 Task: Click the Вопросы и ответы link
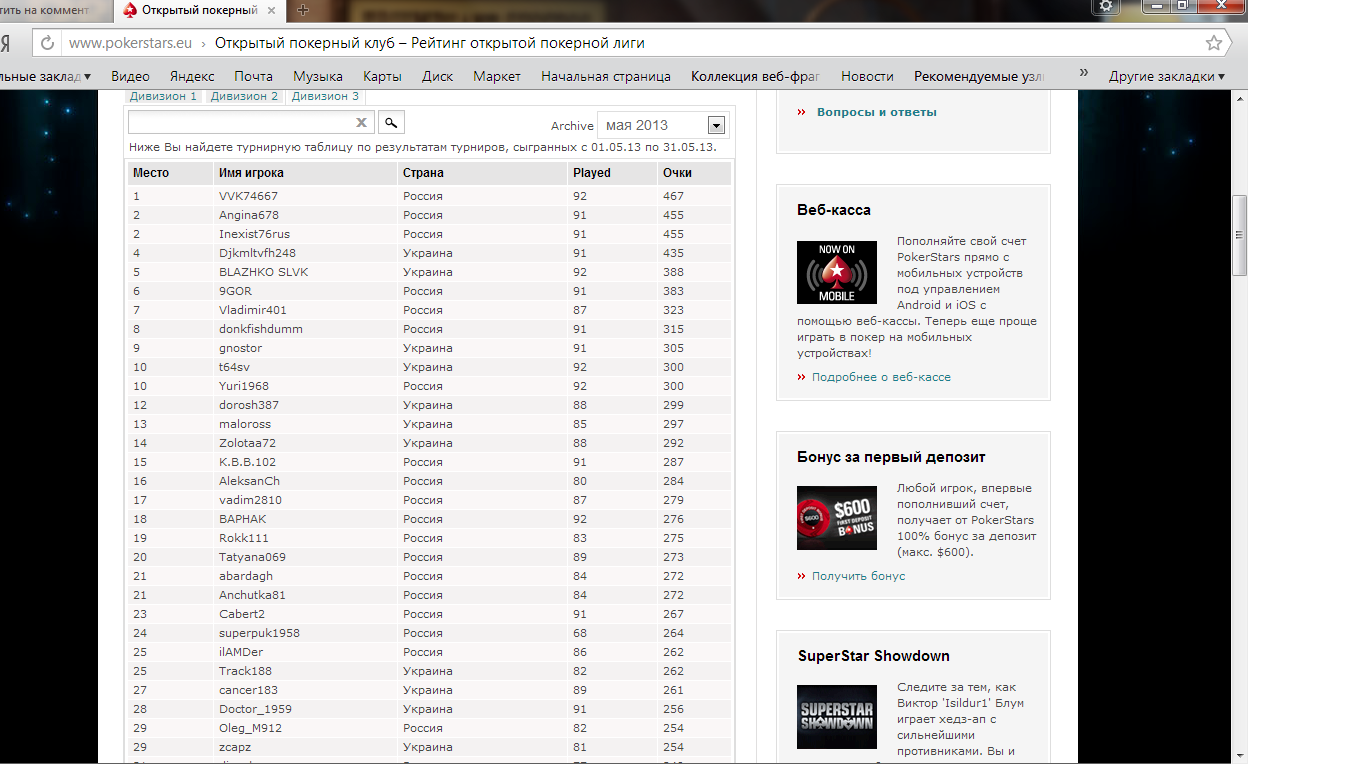(x=877, y=112)
